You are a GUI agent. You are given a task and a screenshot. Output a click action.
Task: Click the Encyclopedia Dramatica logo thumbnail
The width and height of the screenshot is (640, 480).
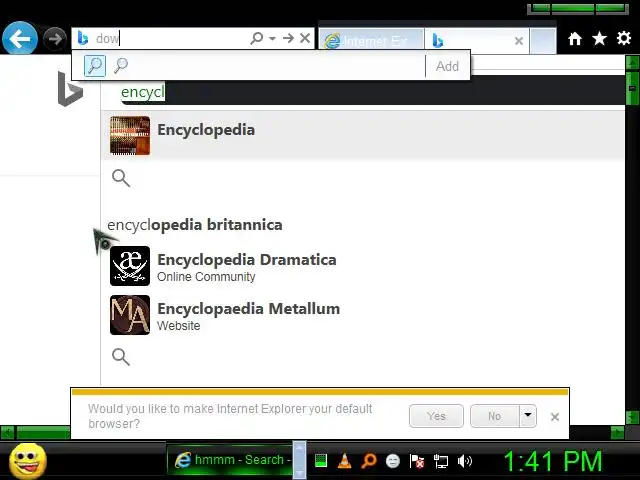click(130, 266)
